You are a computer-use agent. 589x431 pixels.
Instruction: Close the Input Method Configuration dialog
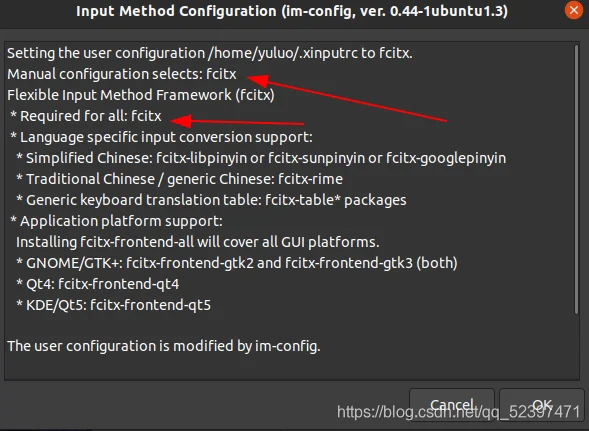click(x=574, y=11)
